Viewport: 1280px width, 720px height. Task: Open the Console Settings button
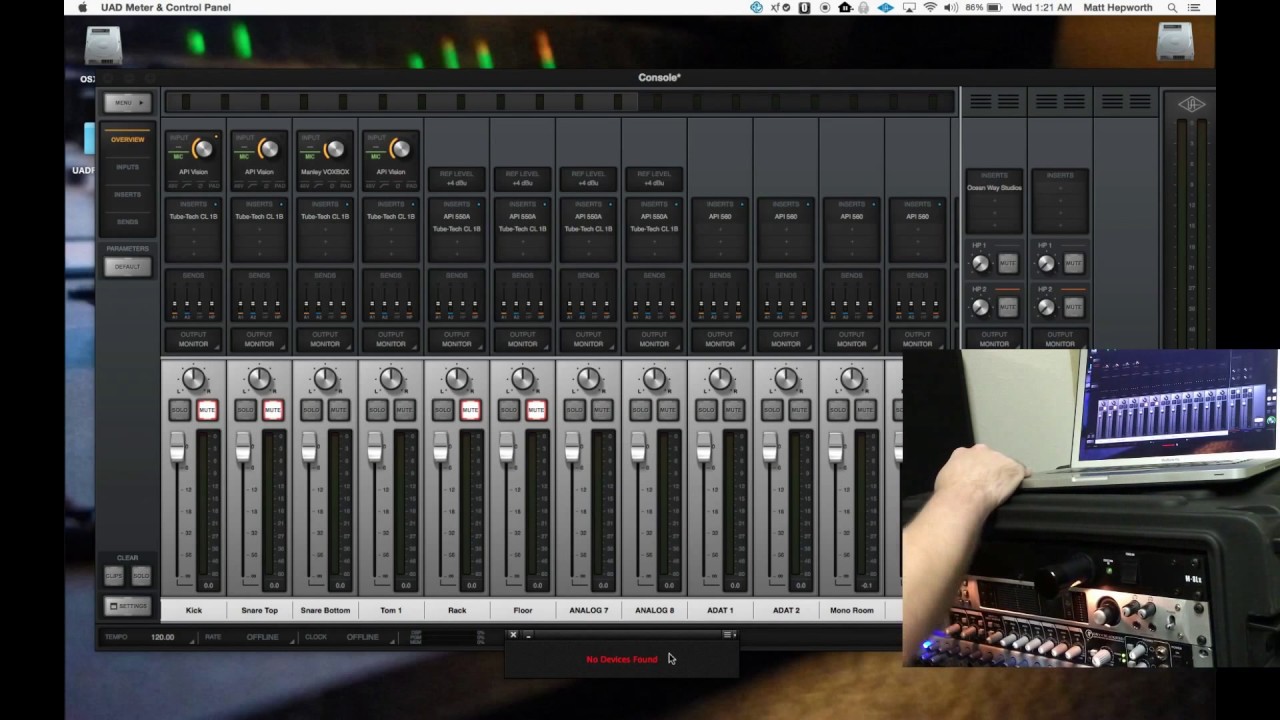128,606
